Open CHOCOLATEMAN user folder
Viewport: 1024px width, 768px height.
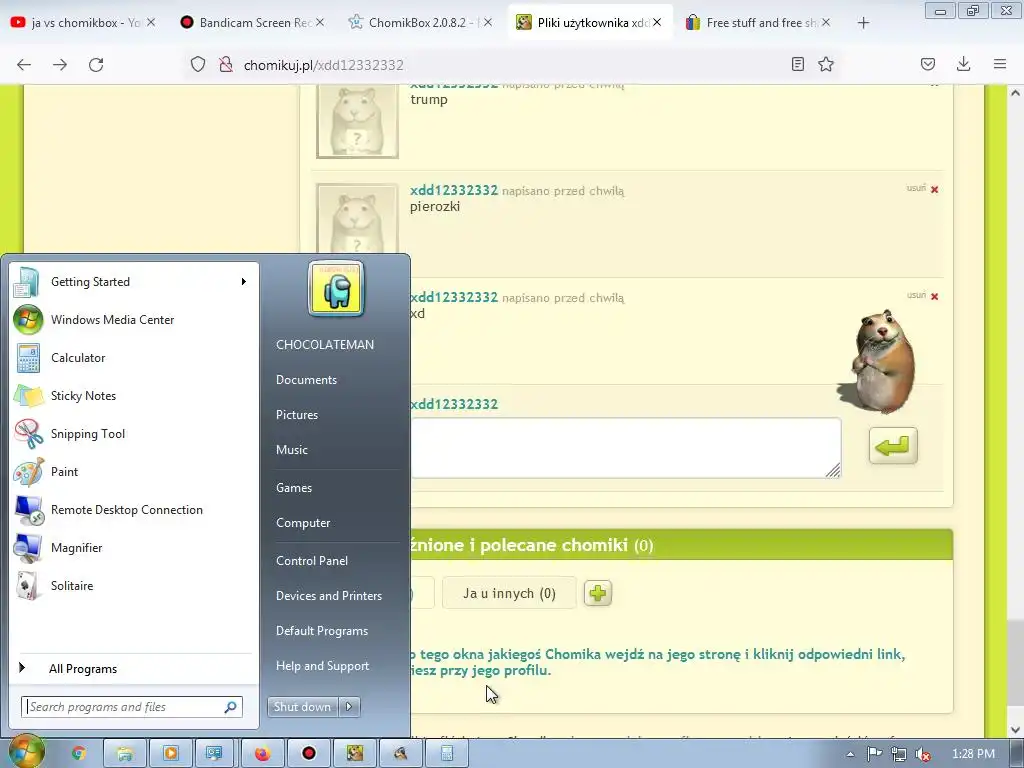pos(325,344)
